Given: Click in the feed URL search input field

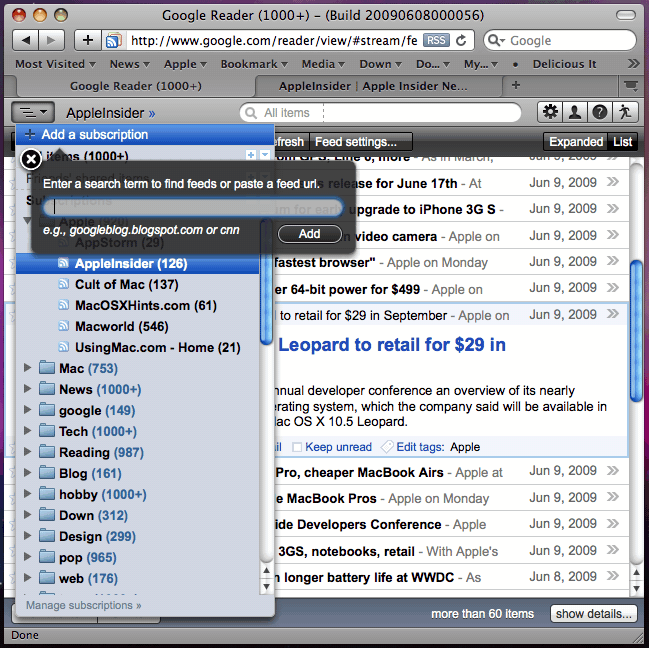Looking at the screenshot, I should (193, 207).
